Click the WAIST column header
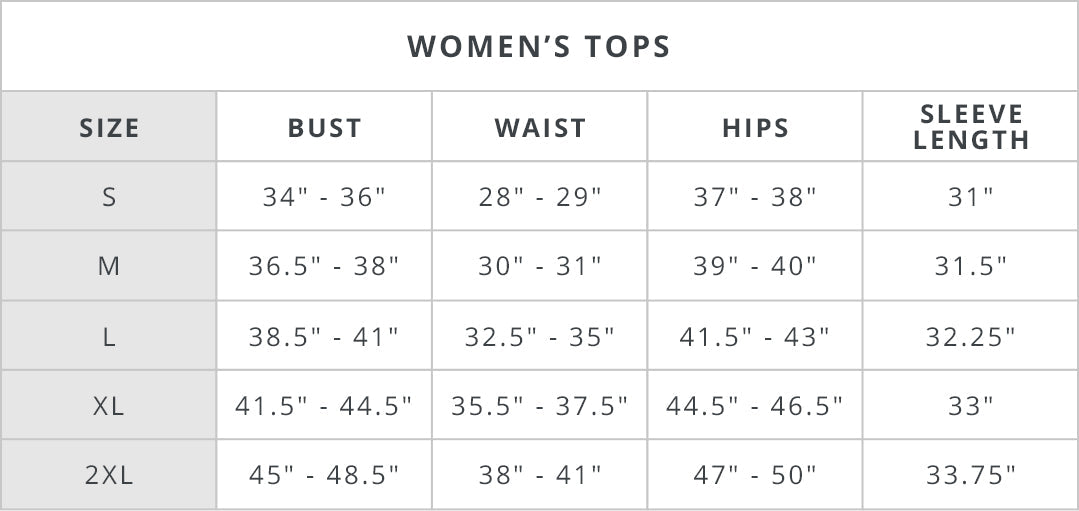 coord(540,128)
